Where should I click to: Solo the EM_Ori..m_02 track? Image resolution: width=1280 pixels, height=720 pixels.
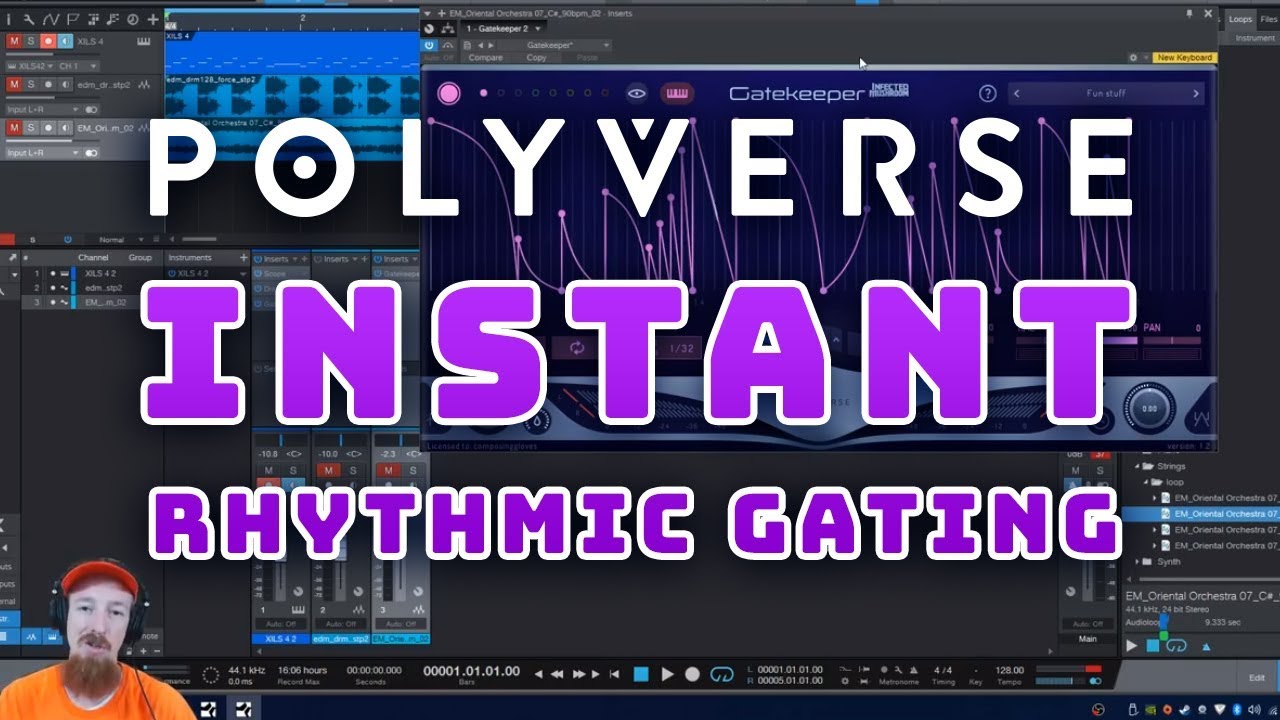pos(31,127)
